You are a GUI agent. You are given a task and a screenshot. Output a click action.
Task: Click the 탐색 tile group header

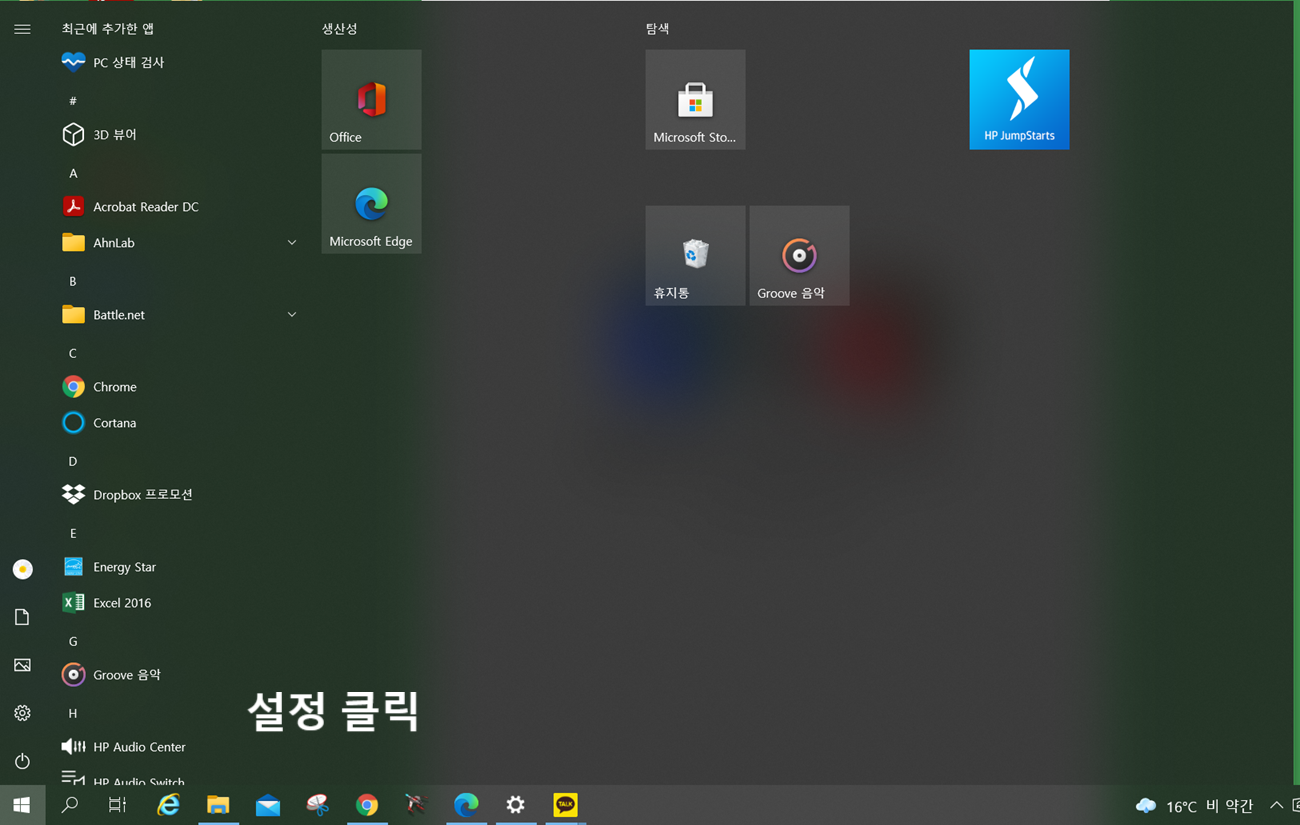pos(657,29)
